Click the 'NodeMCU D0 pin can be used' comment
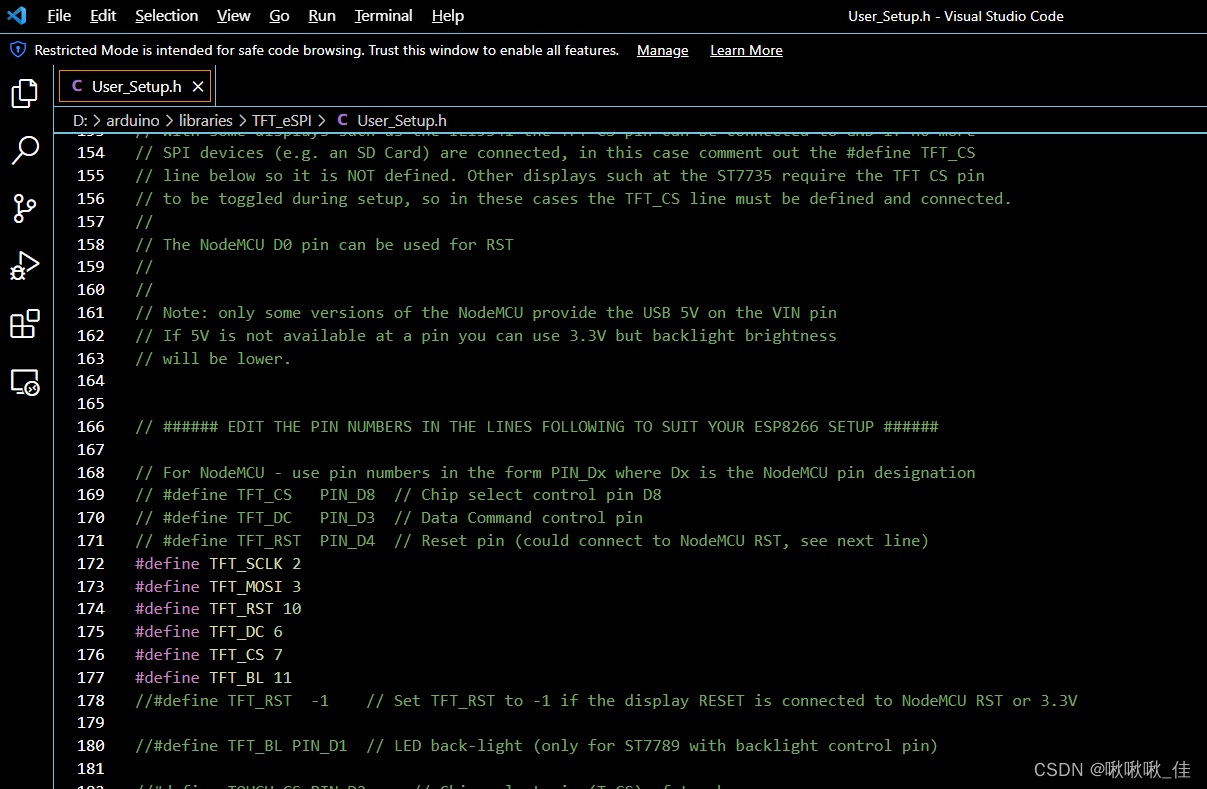The image size is (1207, 789). (x=324, y=244)
